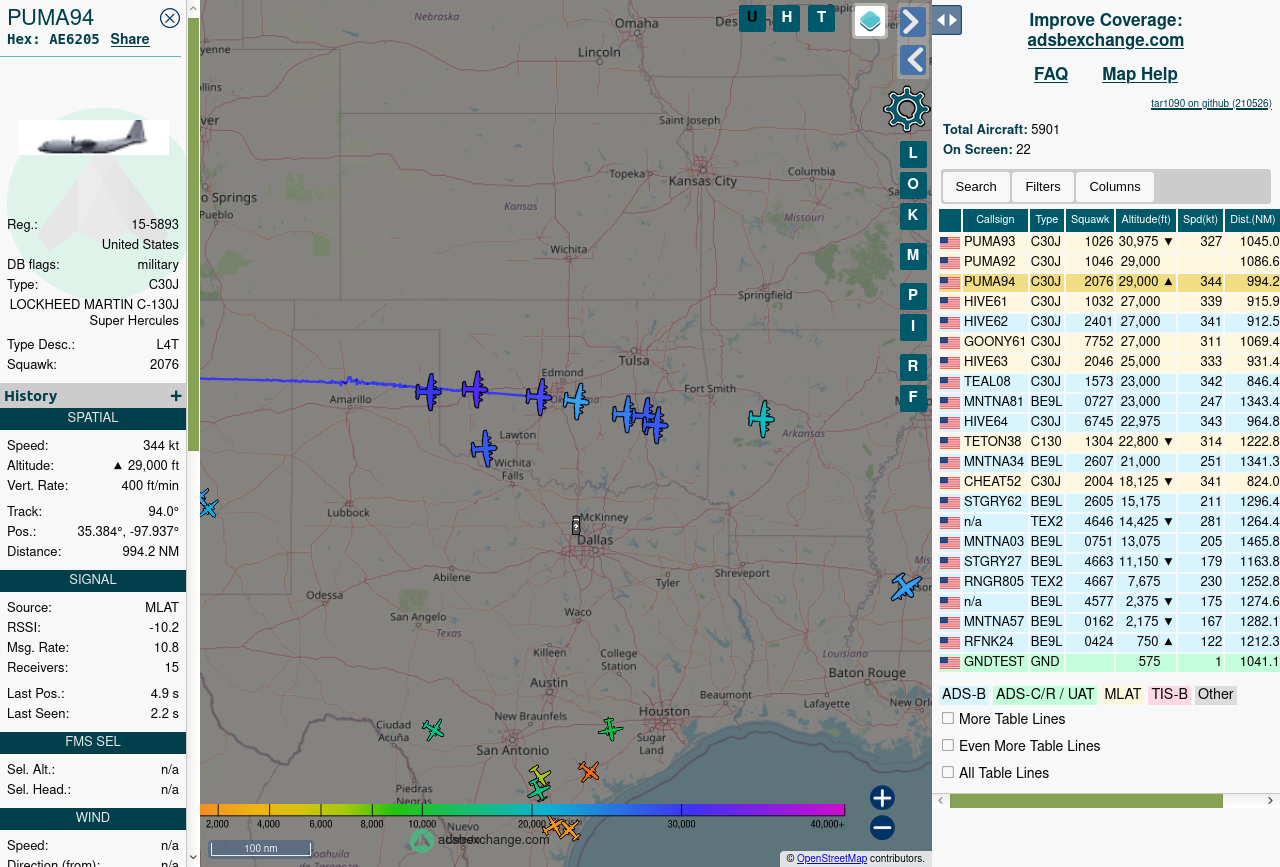Select the GOONY61 aircraft row
This screenshot has height=867, width=1280.
click(x=1109, y=342)
